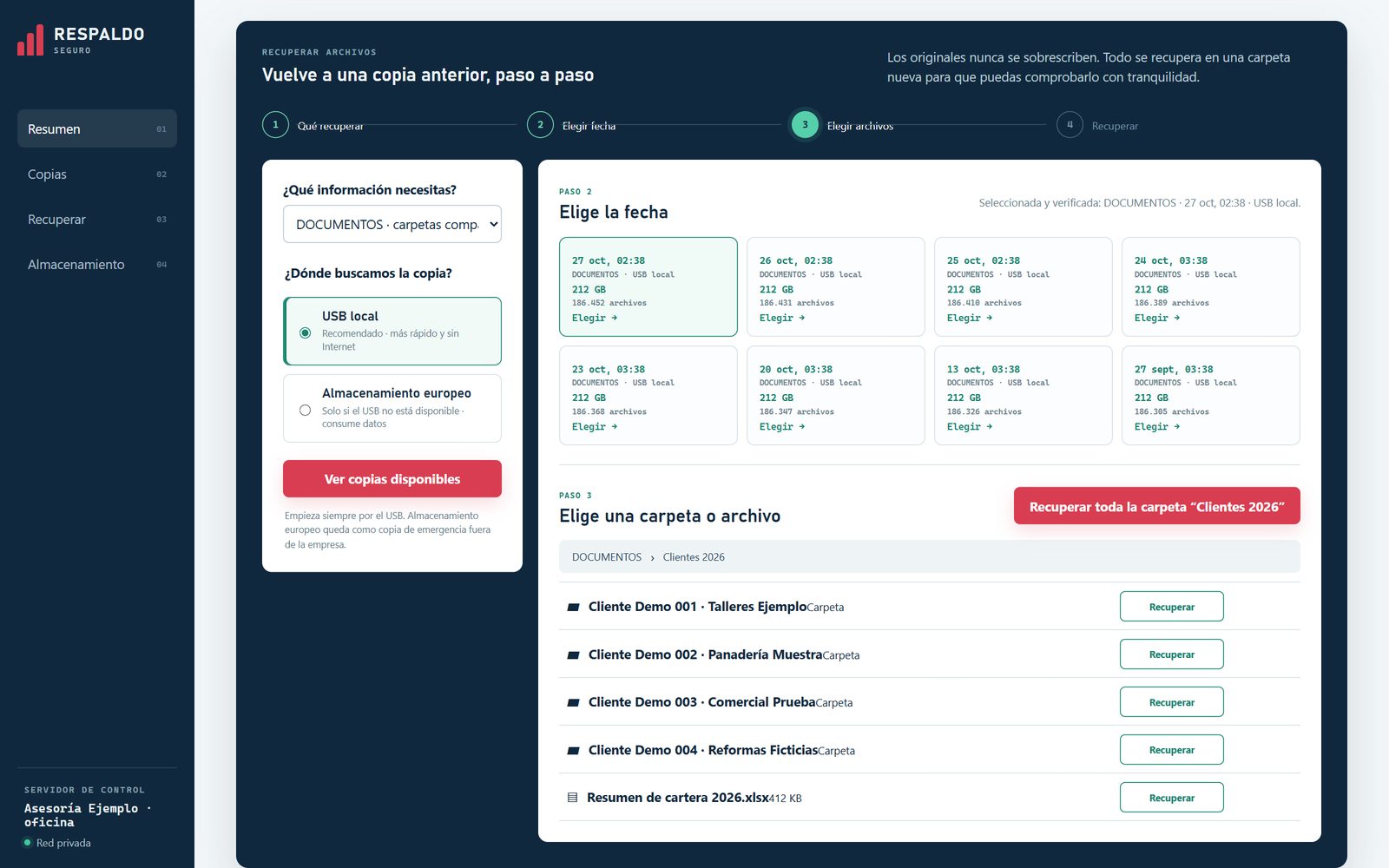Click step 1 circle Qué recuperar

click(x=275, y=125)
